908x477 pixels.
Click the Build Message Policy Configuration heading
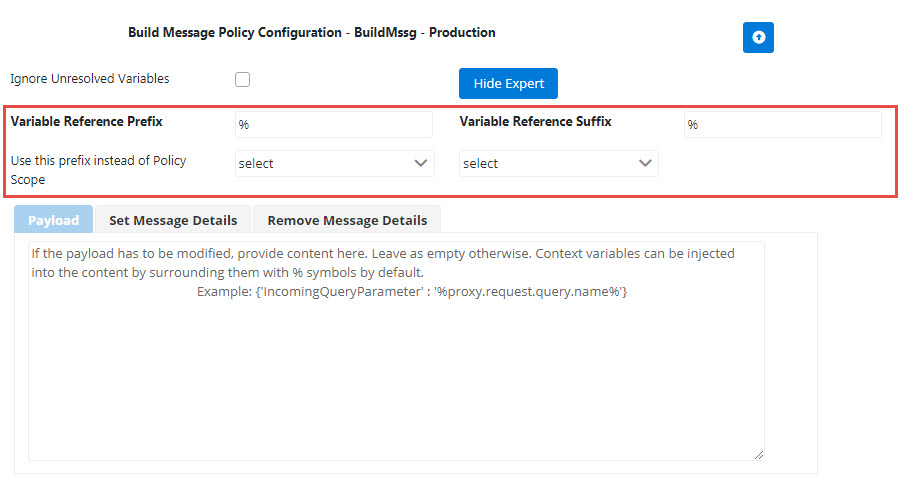(x=312, y=32)
